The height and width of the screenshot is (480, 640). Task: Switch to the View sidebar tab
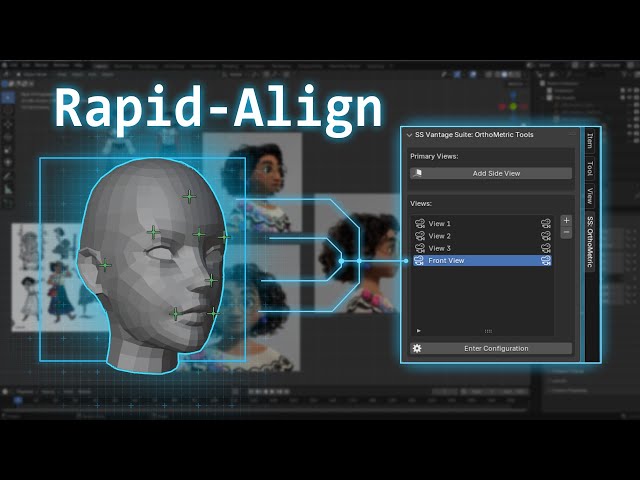pyautogui.click(x=590, y=196)
